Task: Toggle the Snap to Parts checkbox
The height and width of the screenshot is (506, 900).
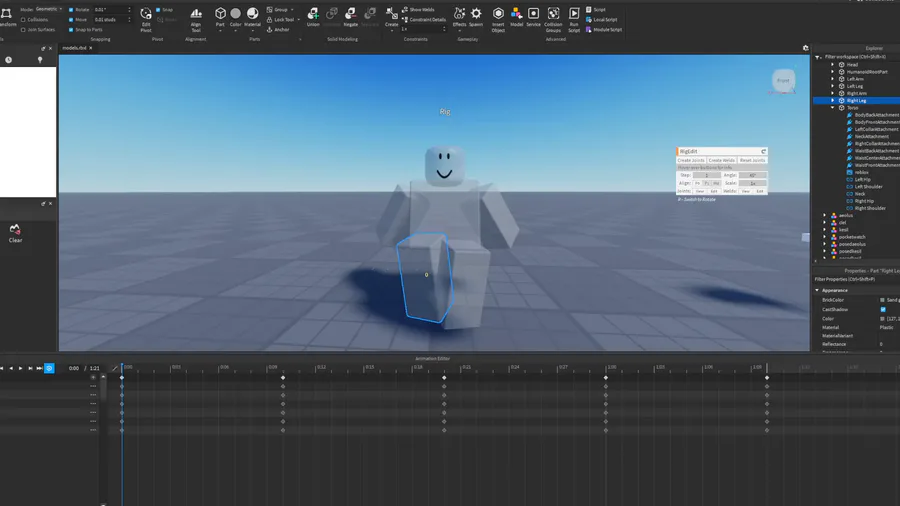Action: tap(71, 29)
